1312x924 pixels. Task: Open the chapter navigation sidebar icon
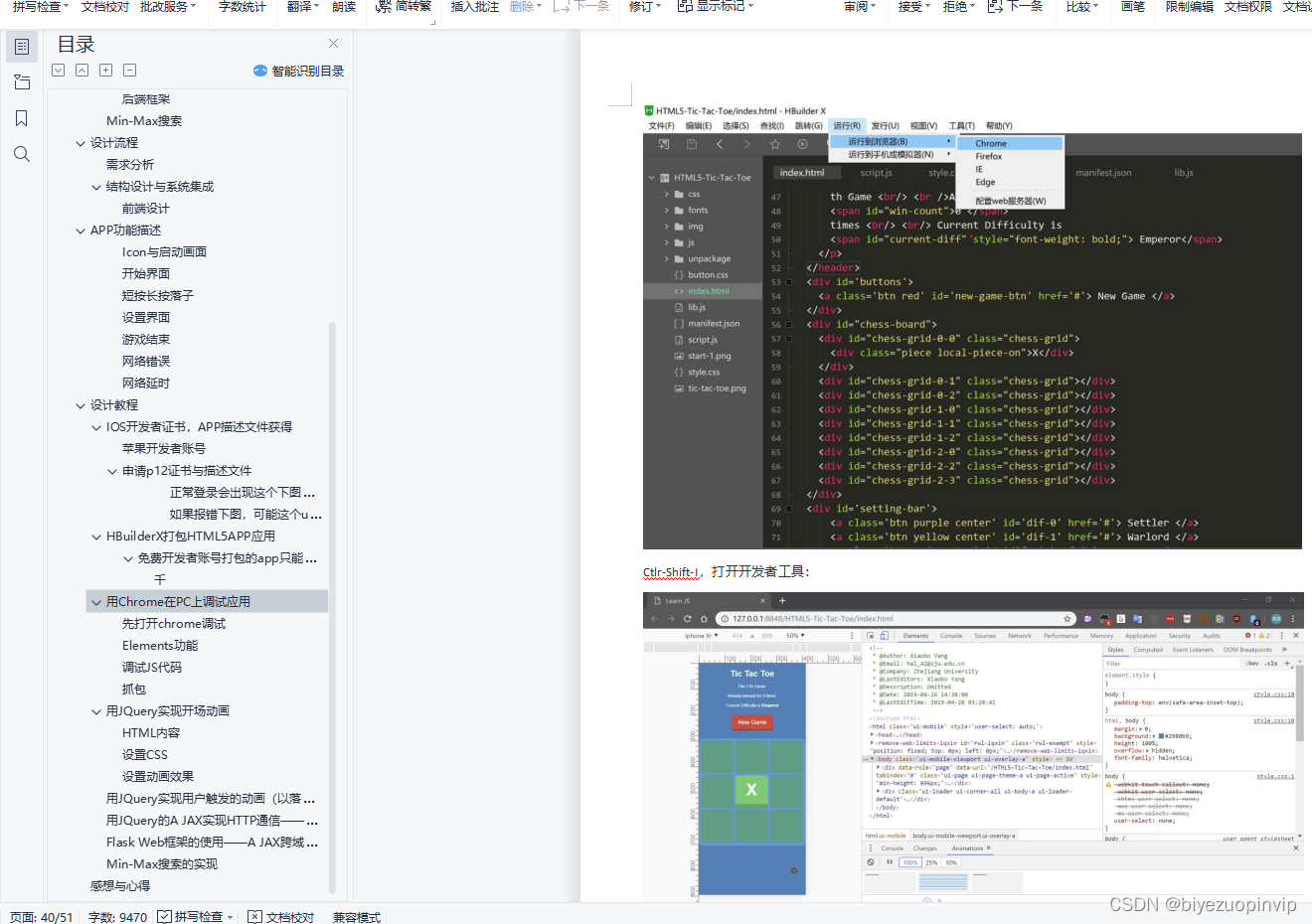(x=22, y=82)
